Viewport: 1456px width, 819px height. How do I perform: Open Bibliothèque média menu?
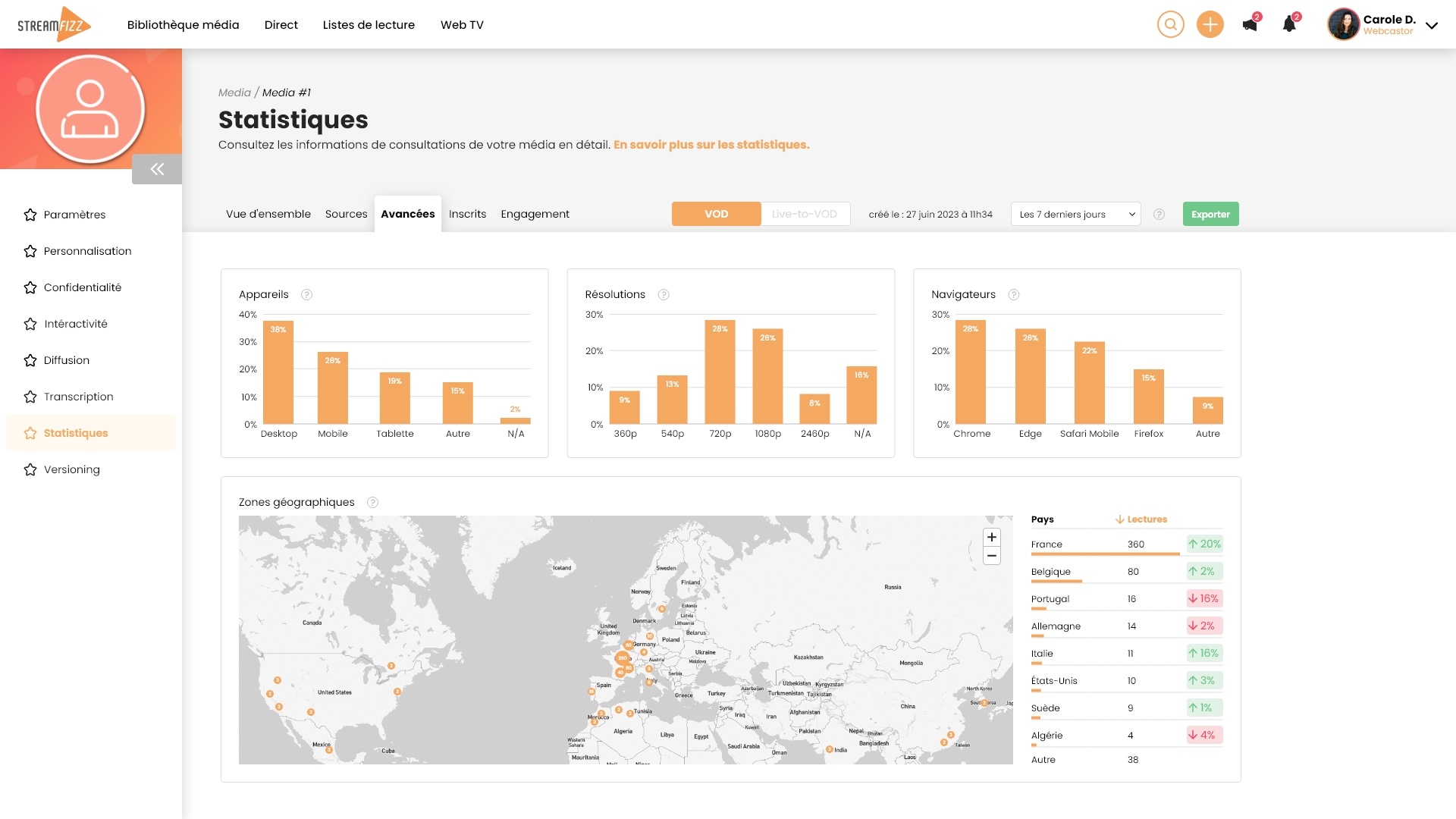[183, 25]
